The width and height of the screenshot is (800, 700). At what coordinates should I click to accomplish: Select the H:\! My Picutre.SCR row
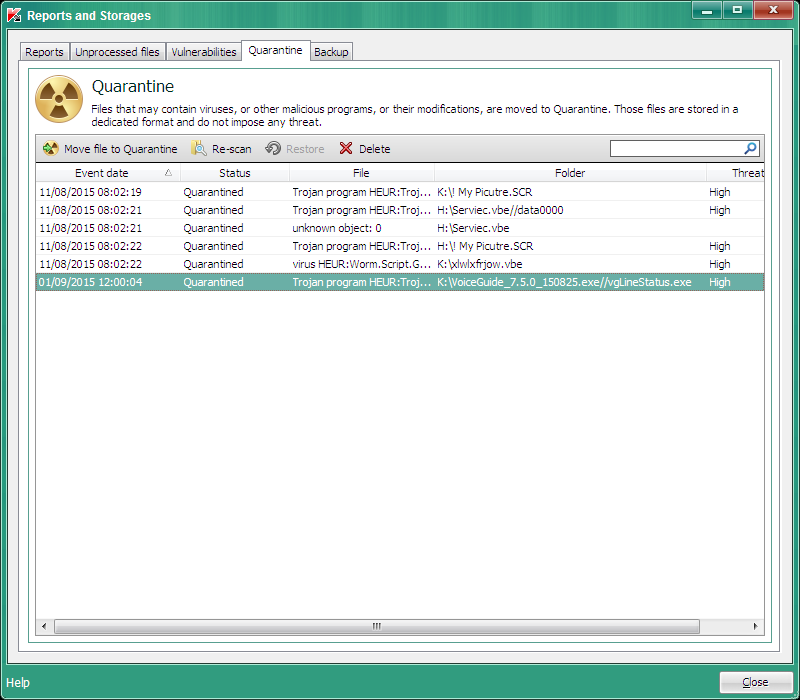pos(400,246)
